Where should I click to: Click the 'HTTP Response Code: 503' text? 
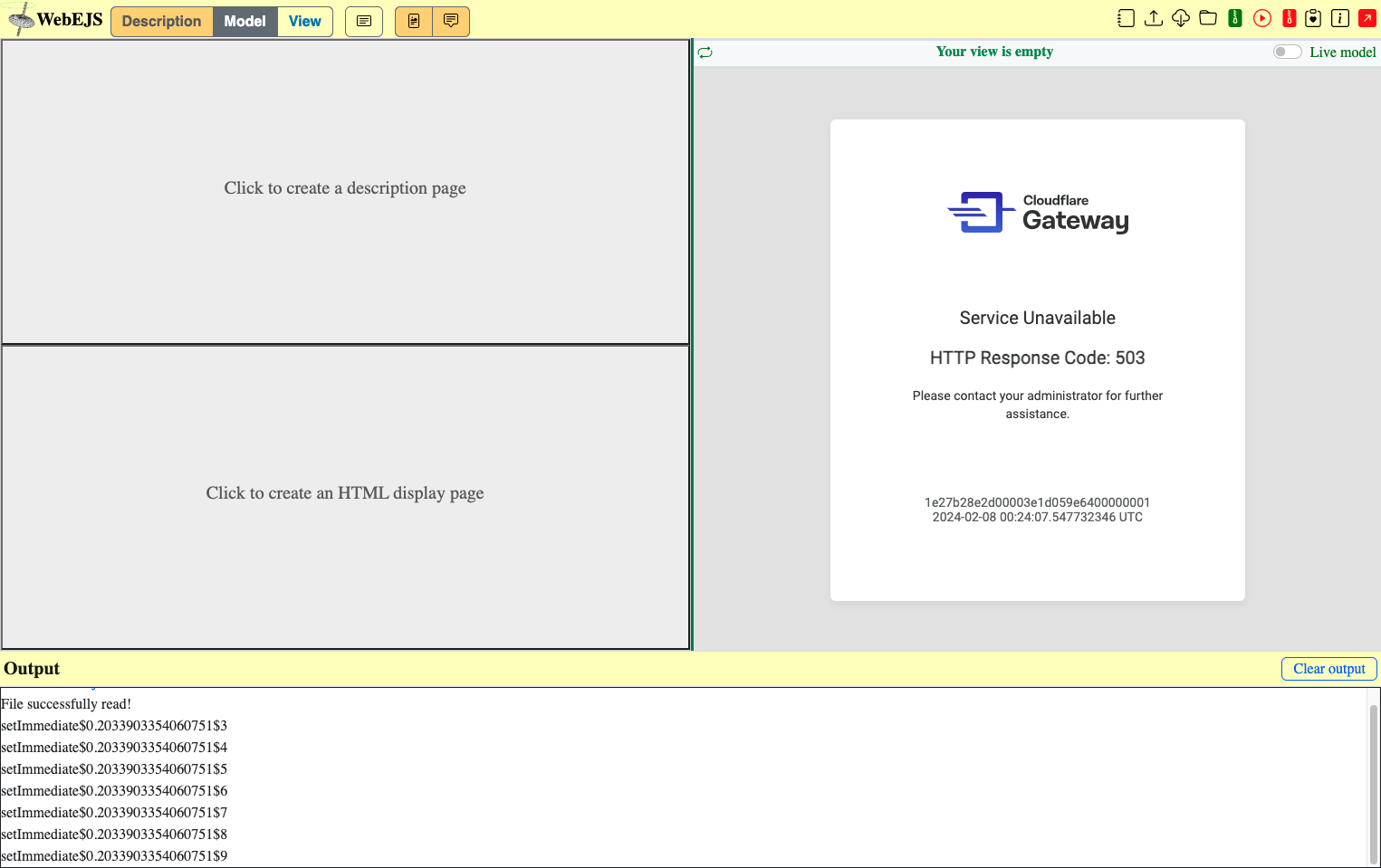(x=1038, y=358)
